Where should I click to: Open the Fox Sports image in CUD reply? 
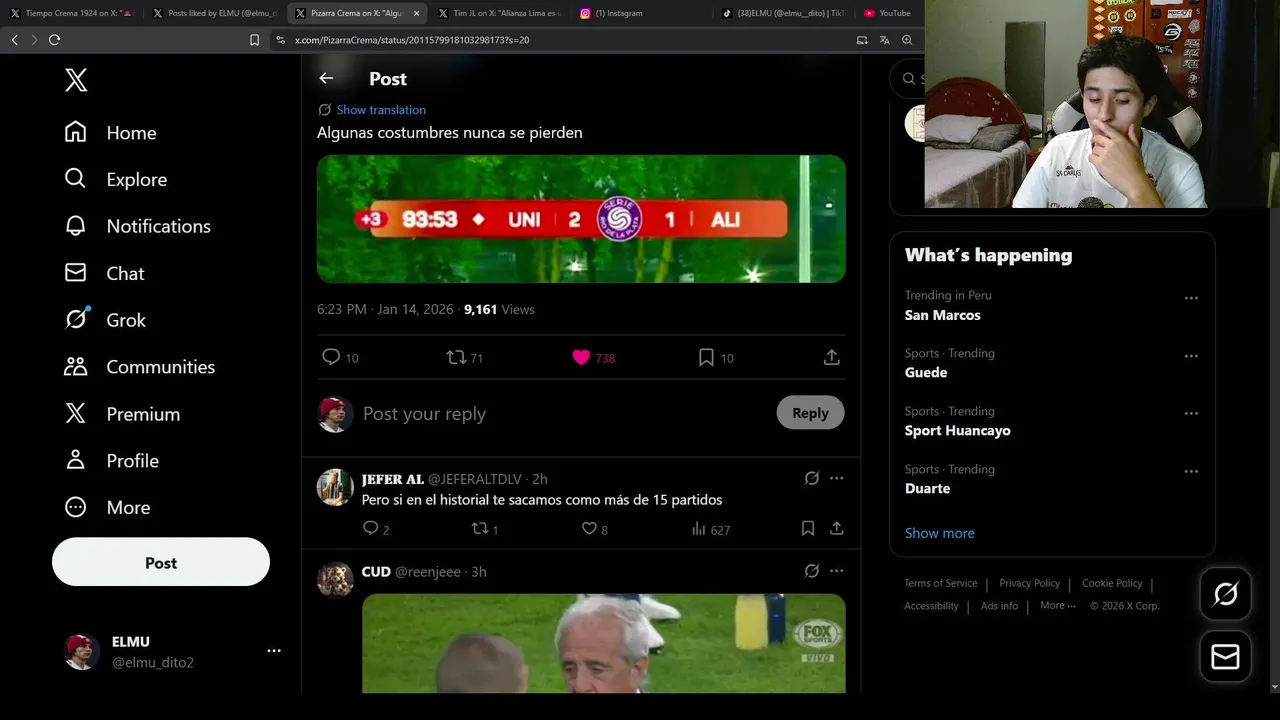(x=604, y=643)
